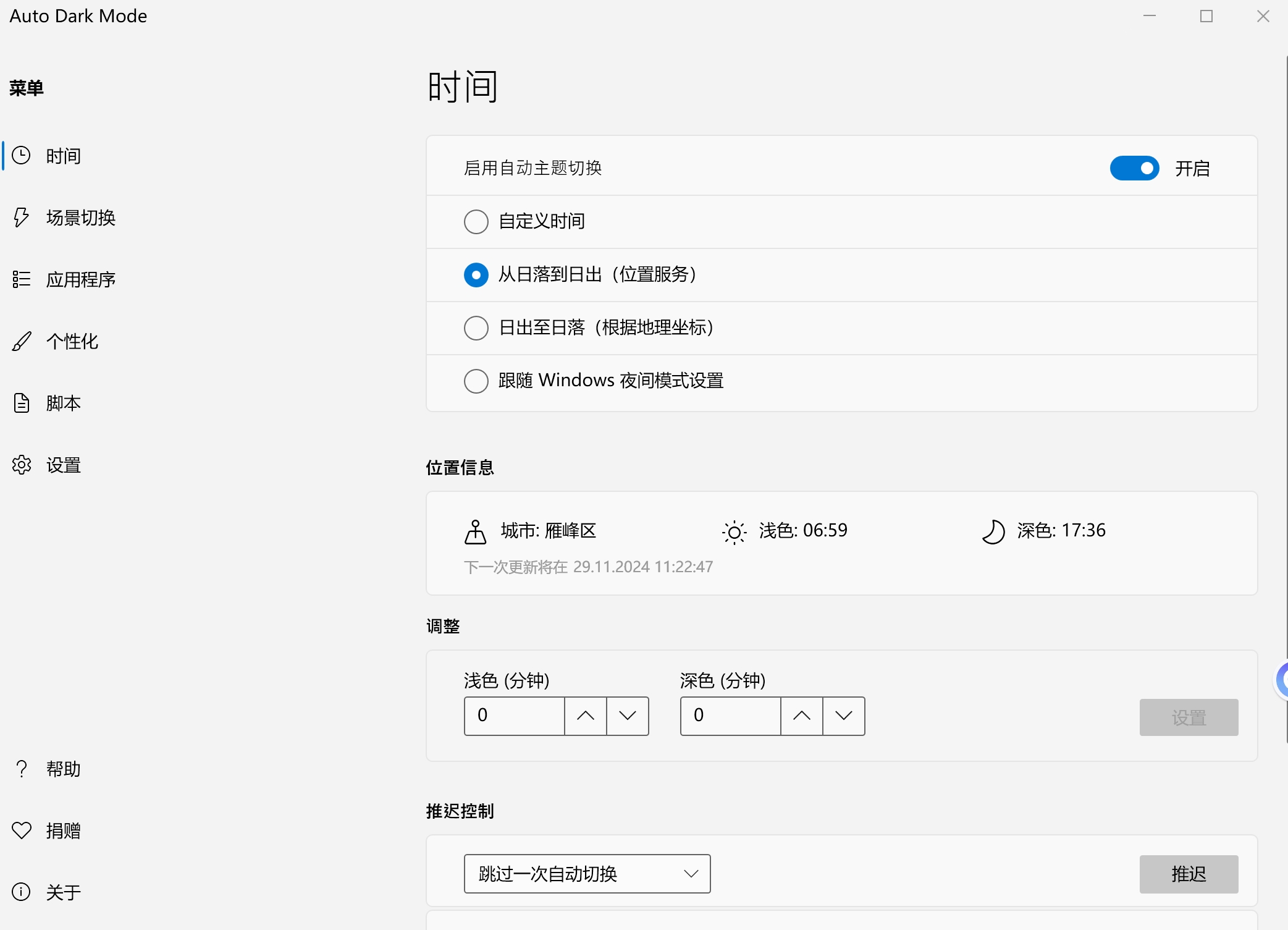Decrease 深色 (分钟) value with down arrow
This screenshot has width=1288, height=930.
pyautogui.click(x=844, y=716)
